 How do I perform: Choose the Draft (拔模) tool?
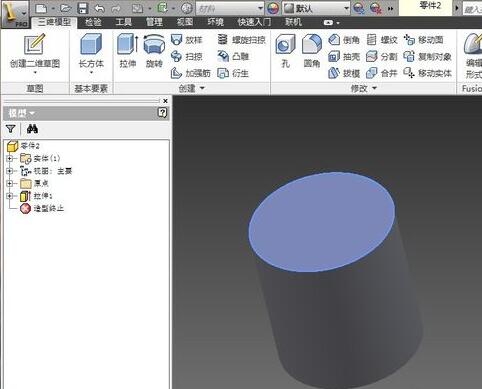tap(344, 73)
